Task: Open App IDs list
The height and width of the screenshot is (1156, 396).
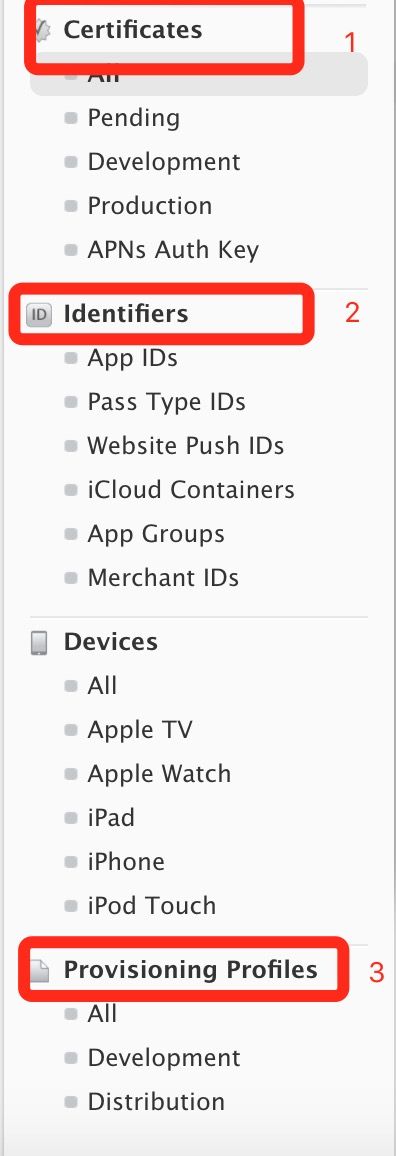Action: 133,358
